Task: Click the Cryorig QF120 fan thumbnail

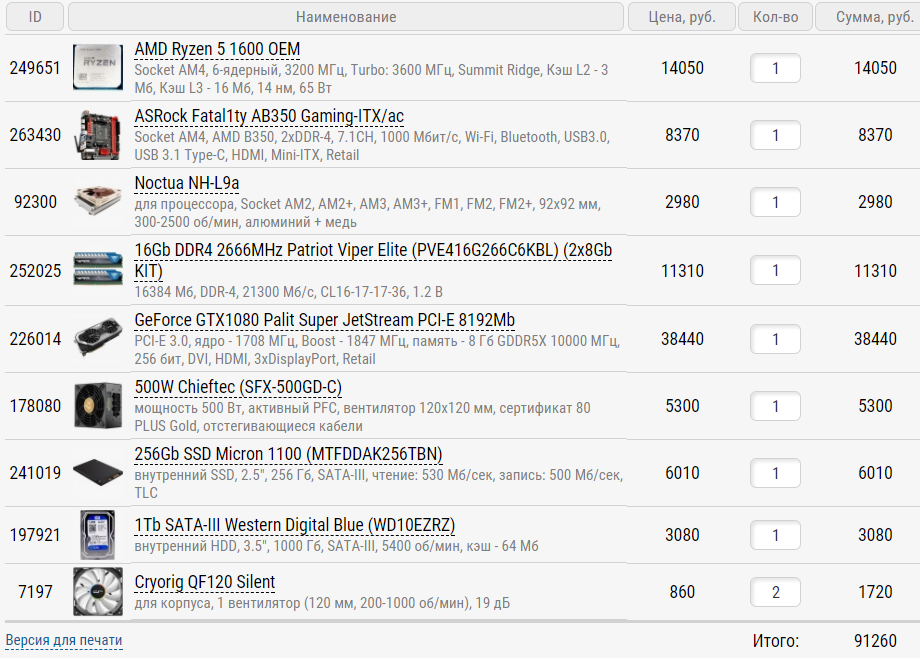Action: (98, 591)
